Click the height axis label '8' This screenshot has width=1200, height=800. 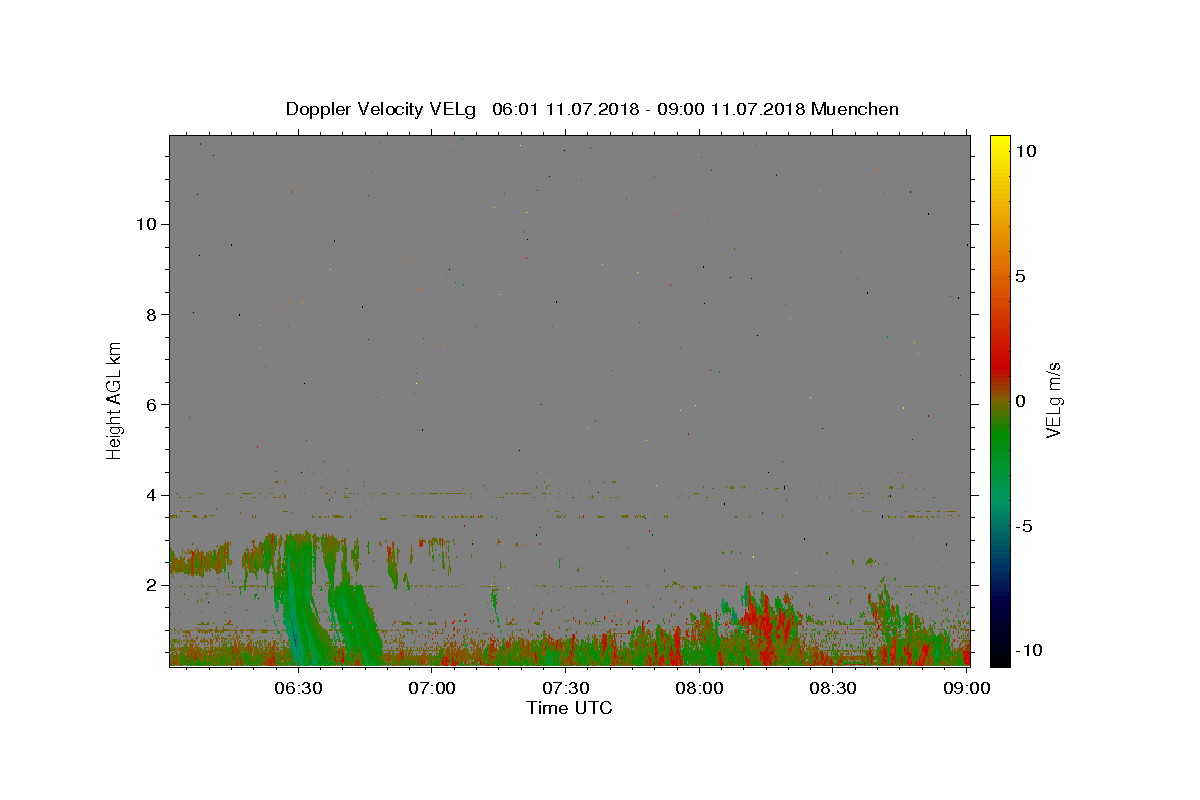click(152, 314)
